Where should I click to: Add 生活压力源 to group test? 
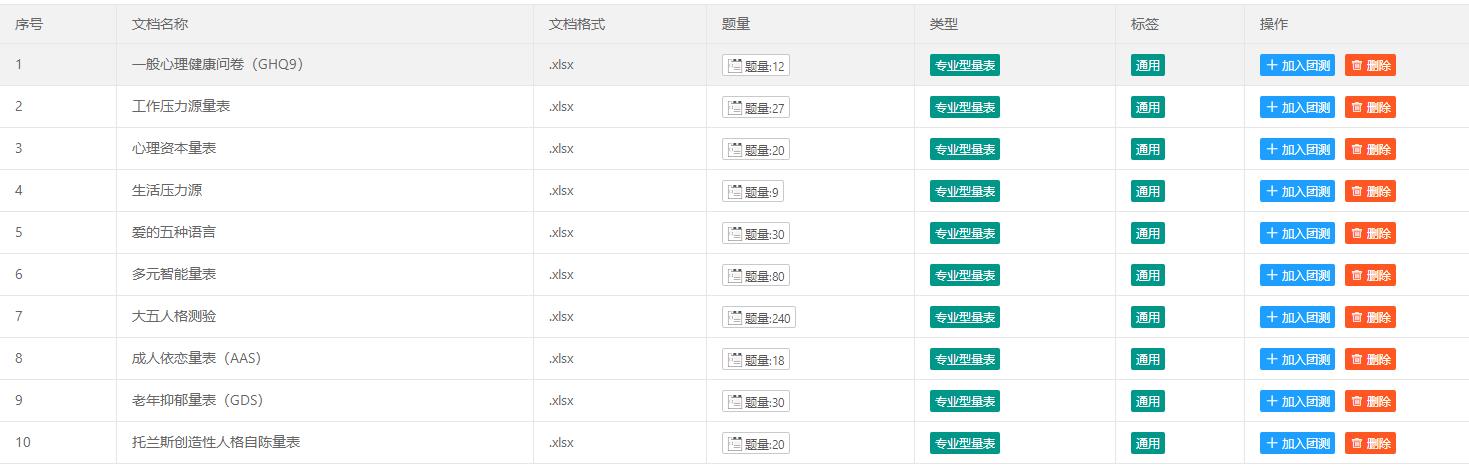[x=1297, y=192]
